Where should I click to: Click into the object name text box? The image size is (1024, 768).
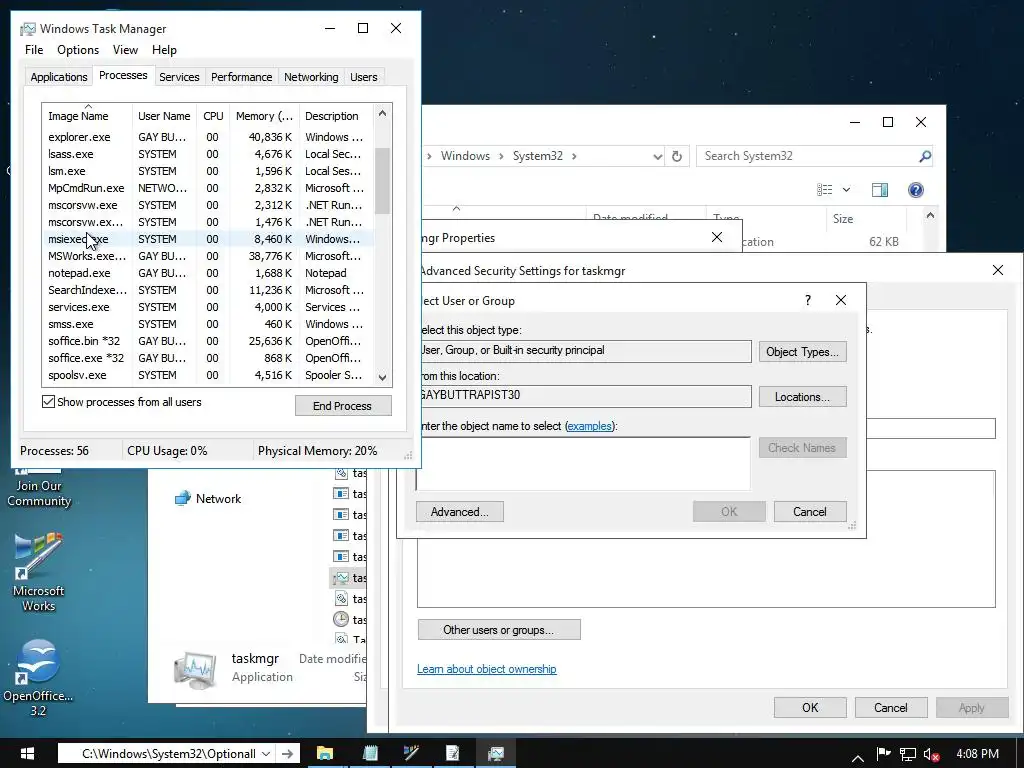(x=583, y=463)
